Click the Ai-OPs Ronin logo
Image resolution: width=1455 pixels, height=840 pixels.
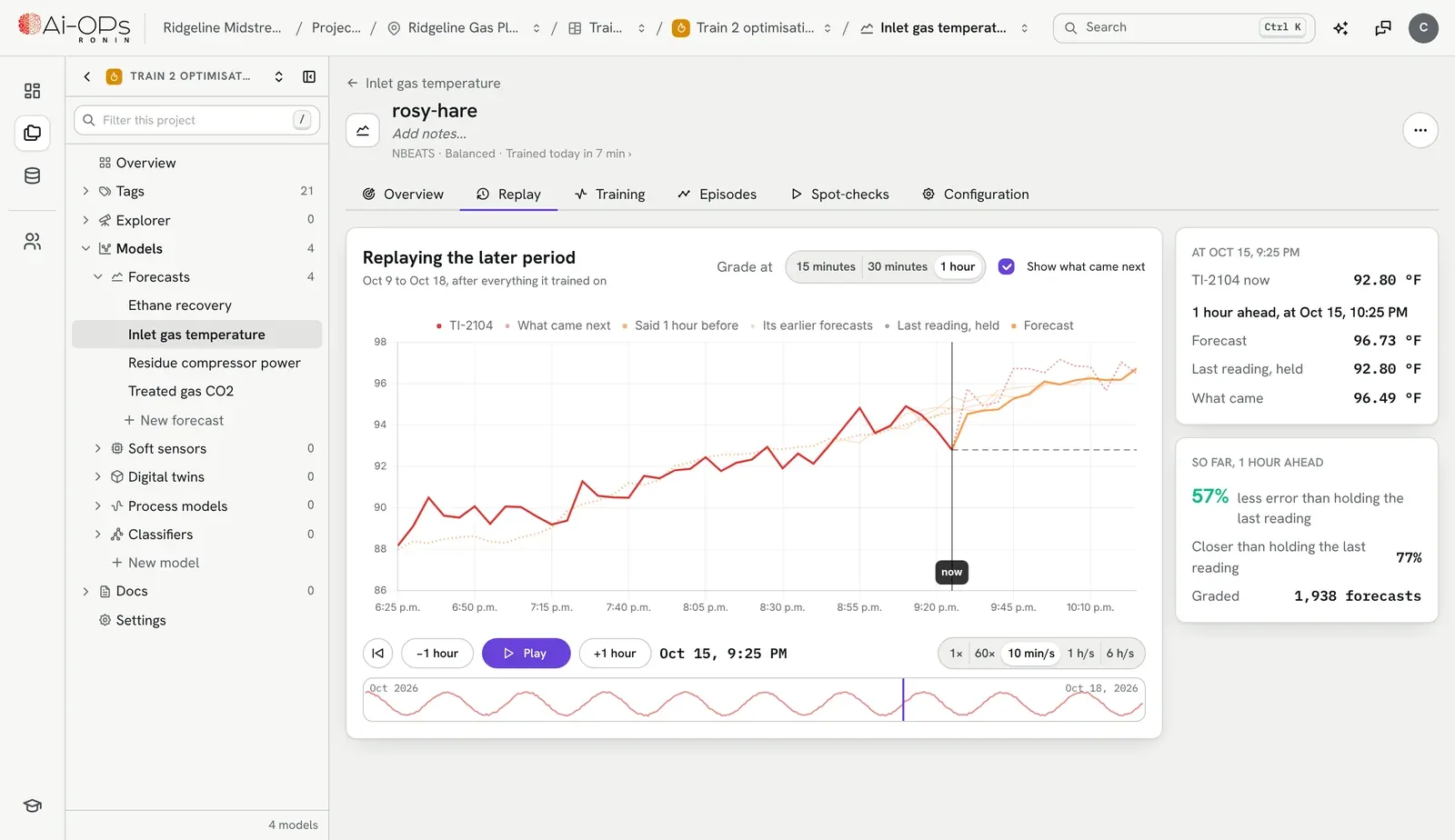tap(75, 27)
